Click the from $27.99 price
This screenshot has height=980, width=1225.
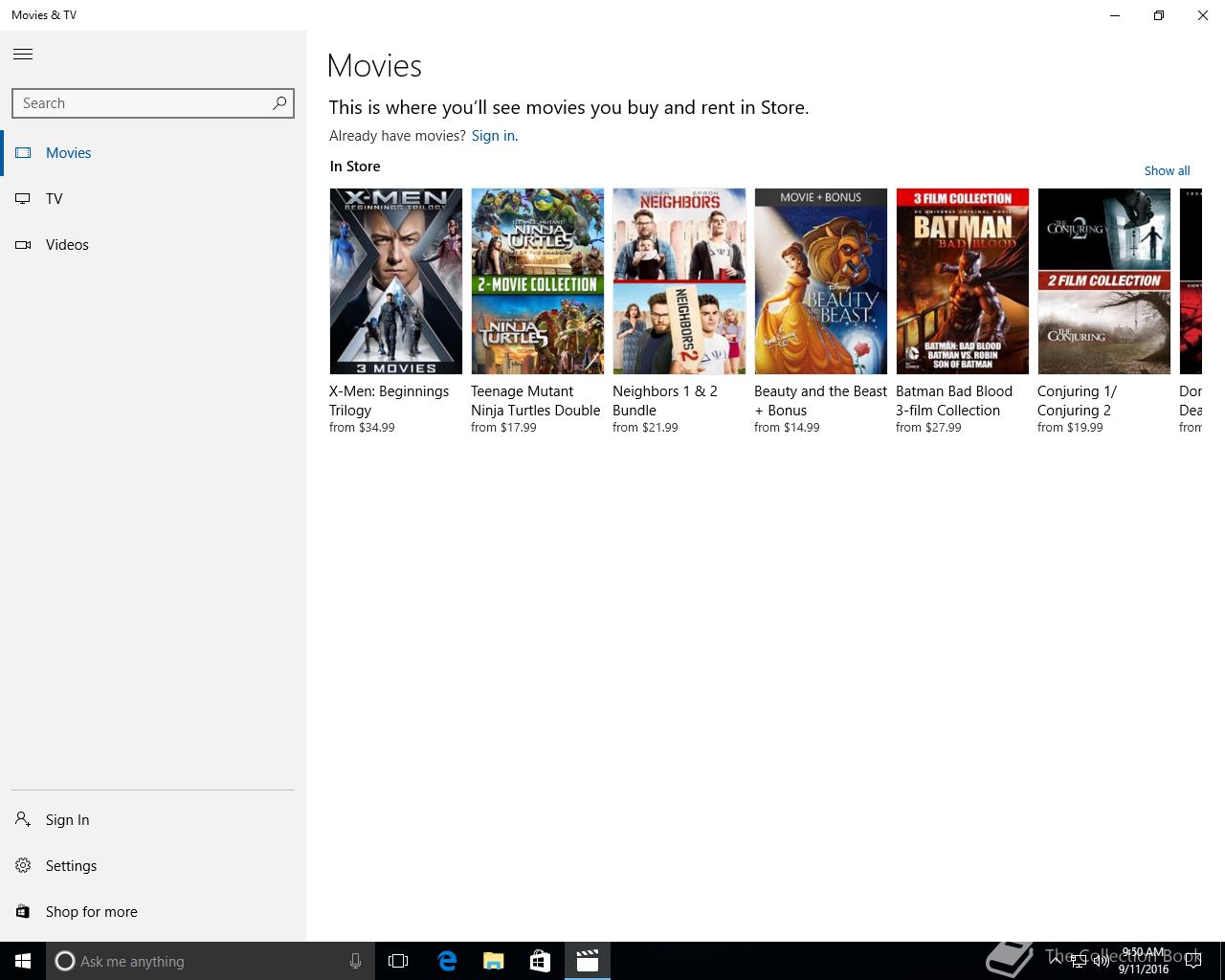click(928, 428)
